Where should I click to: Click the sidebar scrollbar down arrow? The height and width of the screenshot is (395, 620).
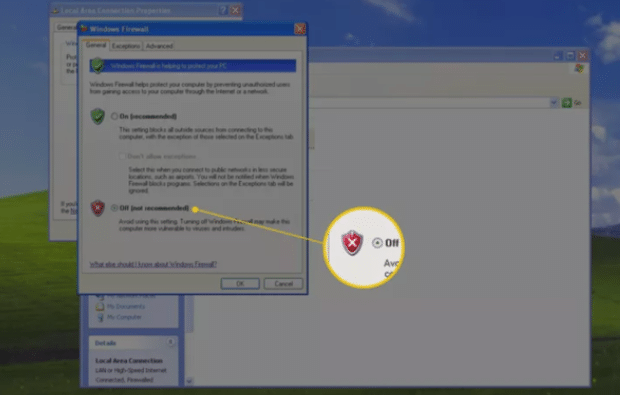[189, 381]
